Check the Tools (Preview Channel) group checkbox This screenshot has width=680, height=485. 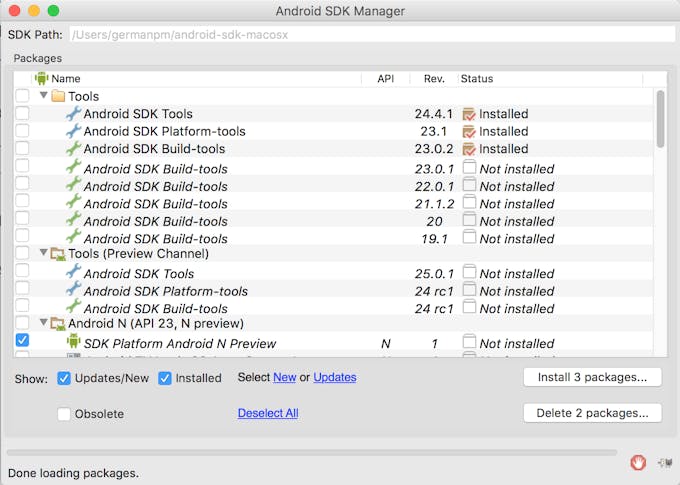tap(22, 253)
